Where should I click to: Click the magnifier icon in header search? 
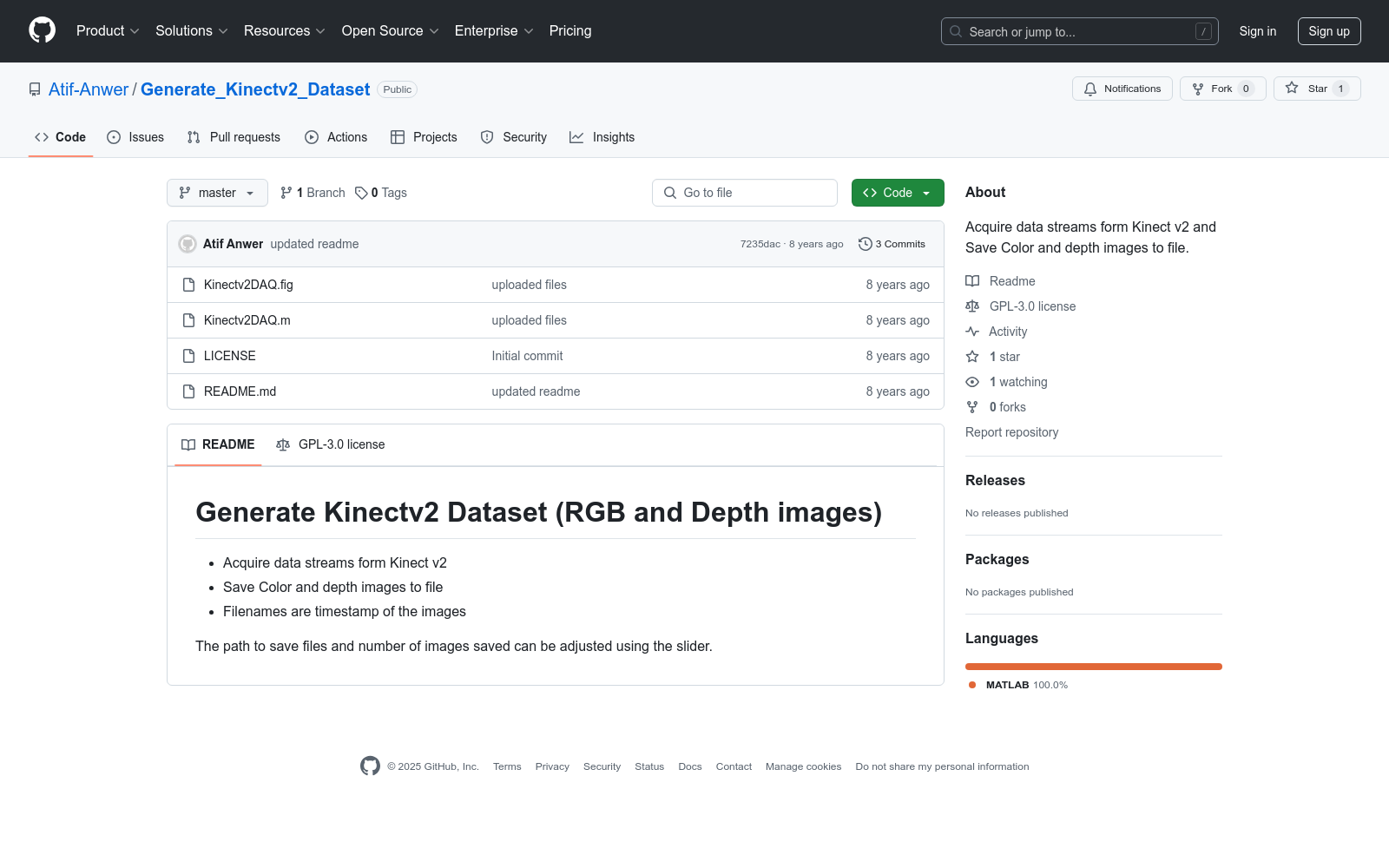[956, 31]
